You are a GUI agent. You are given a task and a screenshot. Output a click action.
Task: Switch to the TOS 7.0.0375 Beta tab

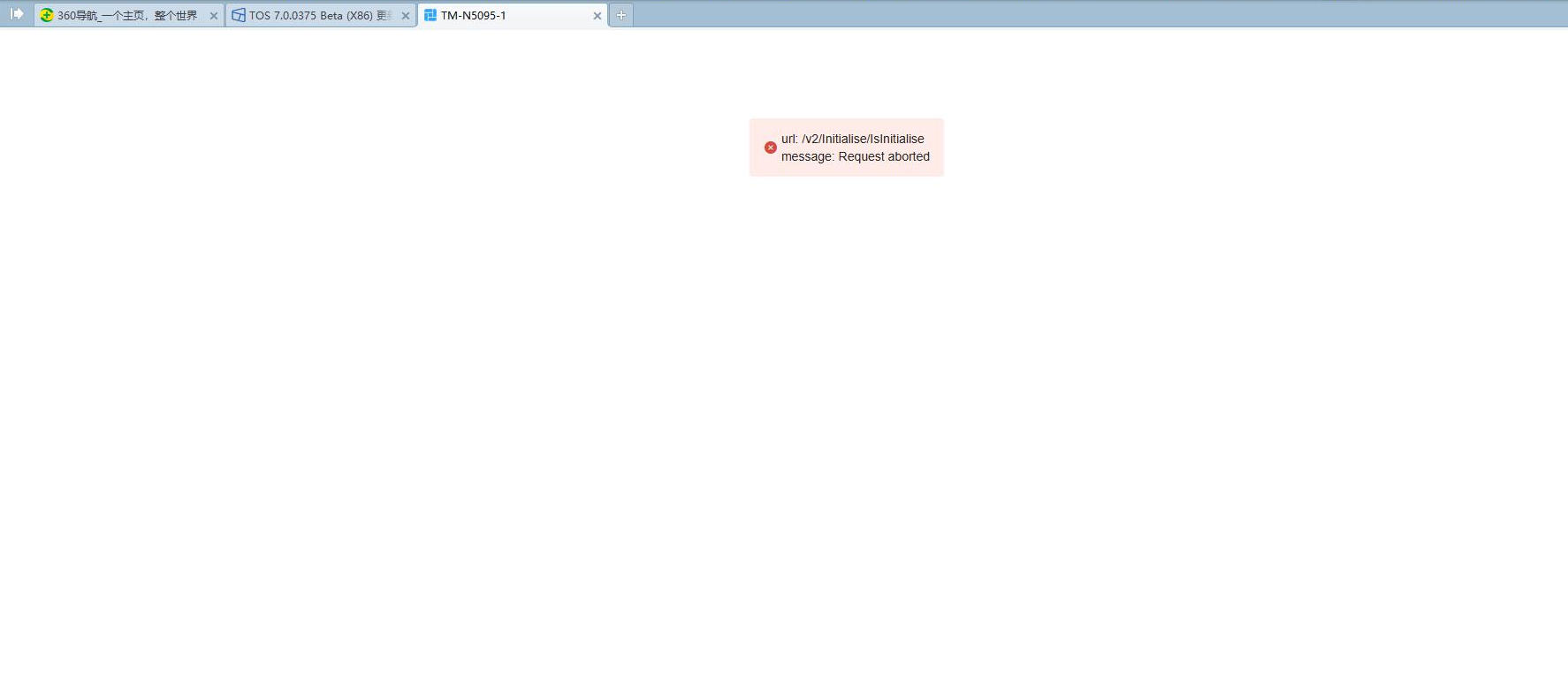pos(320,15)
